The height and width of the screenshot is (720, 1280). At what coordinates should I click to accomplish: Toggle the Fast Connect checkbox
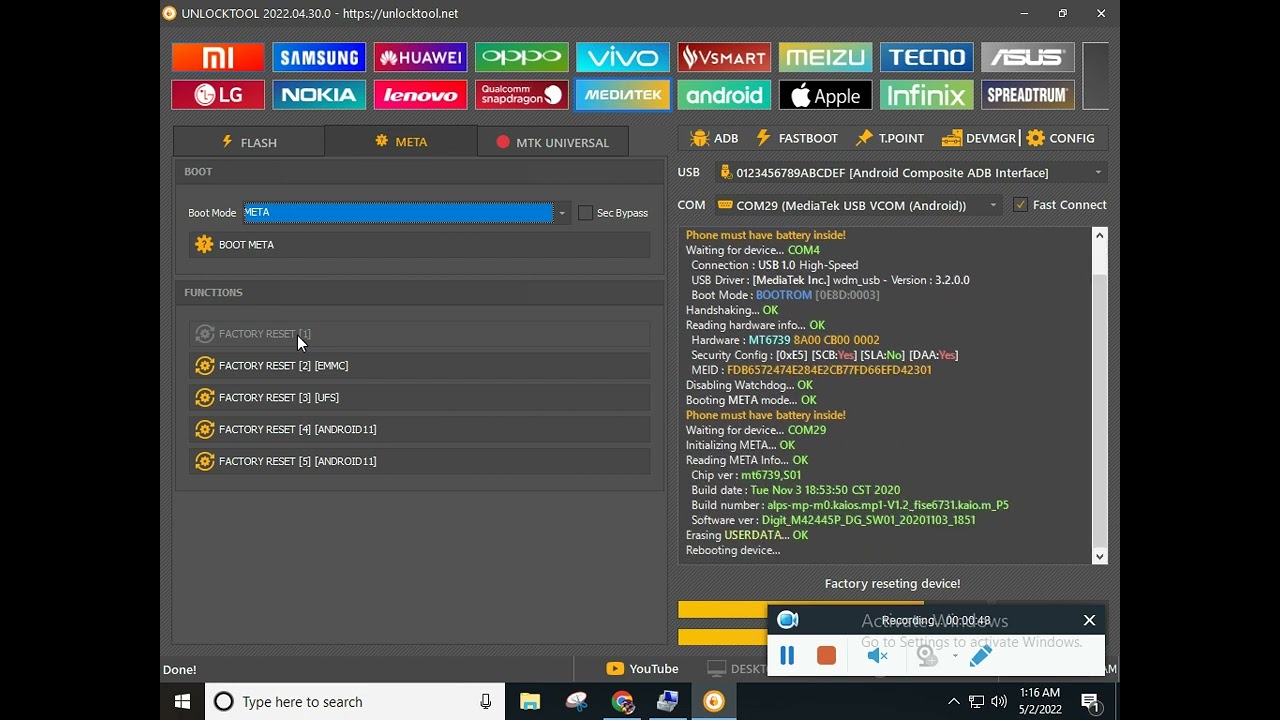click(x=1020, y=205)
